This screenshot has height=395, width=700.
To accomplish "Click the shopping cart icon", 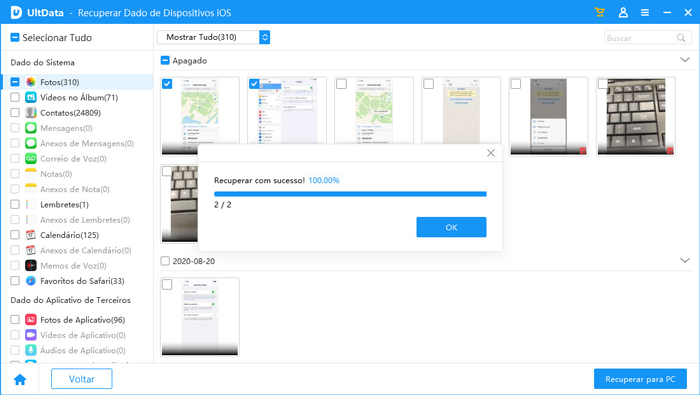I will click(600, 12).
